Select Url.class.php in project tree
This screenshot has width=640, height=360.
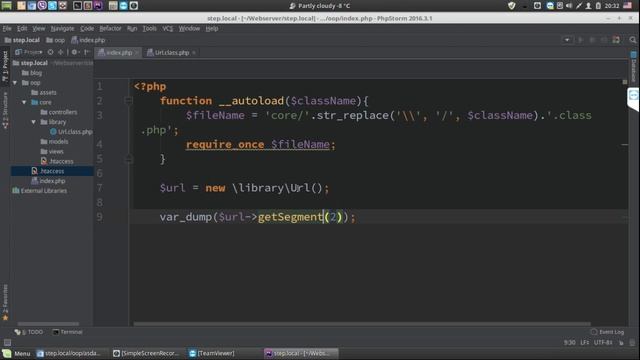click(71, 132)
